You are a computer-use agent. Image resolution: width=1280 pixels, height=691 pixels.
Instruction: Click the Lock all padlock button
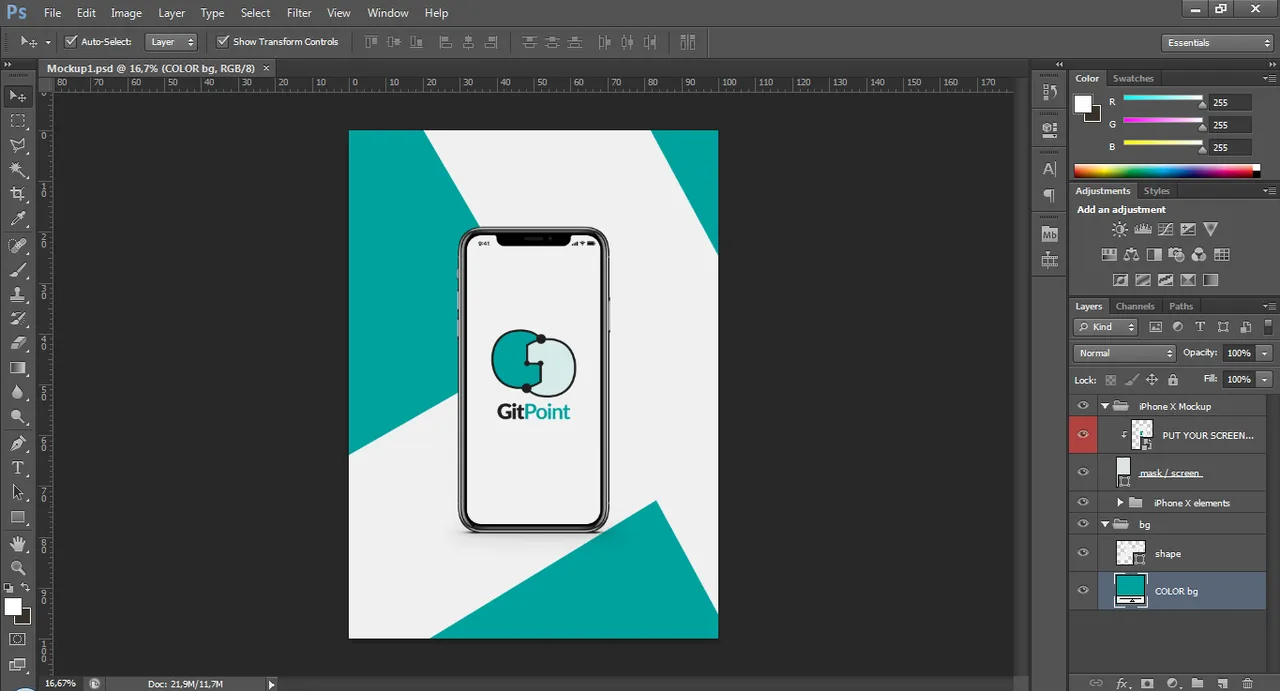(x=1173, y=380)
